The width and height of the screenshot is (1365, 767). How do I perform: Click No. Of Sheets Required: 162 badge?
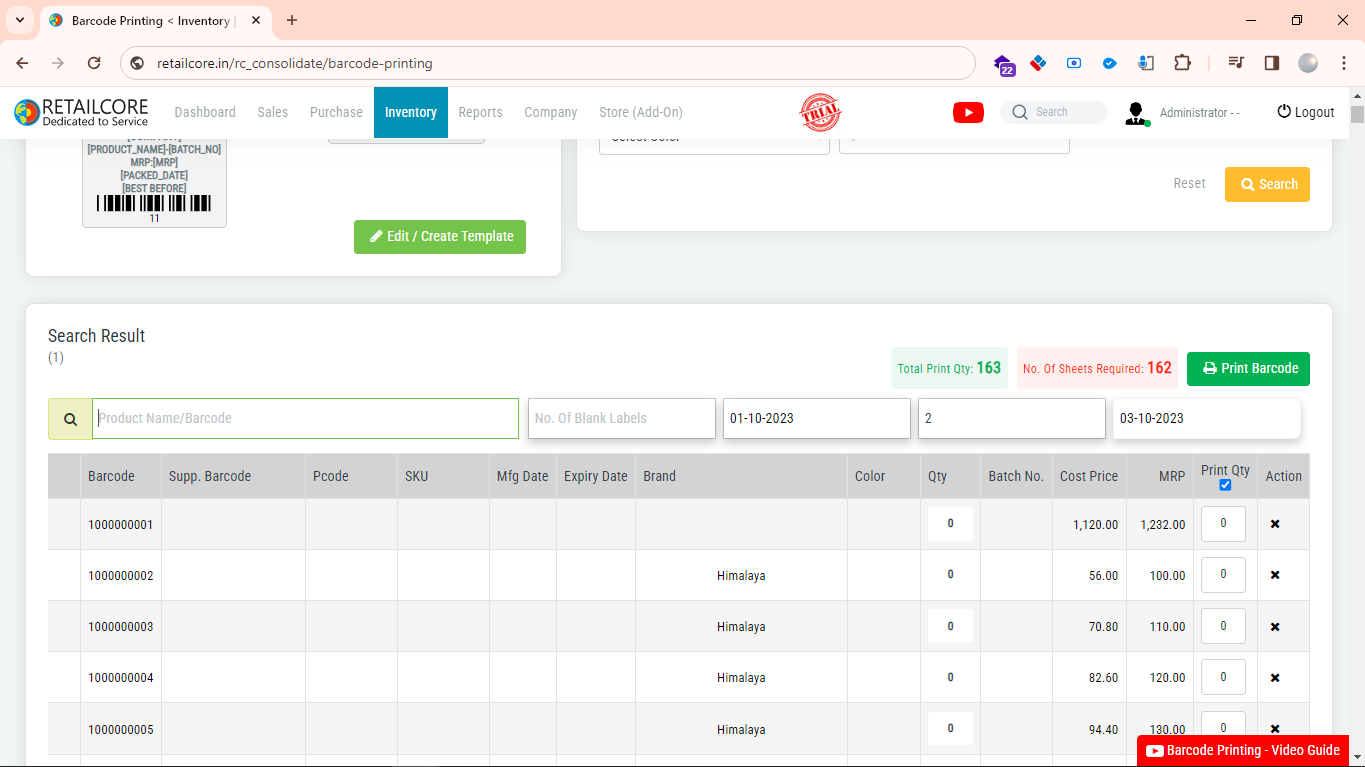click(1097, 368)
